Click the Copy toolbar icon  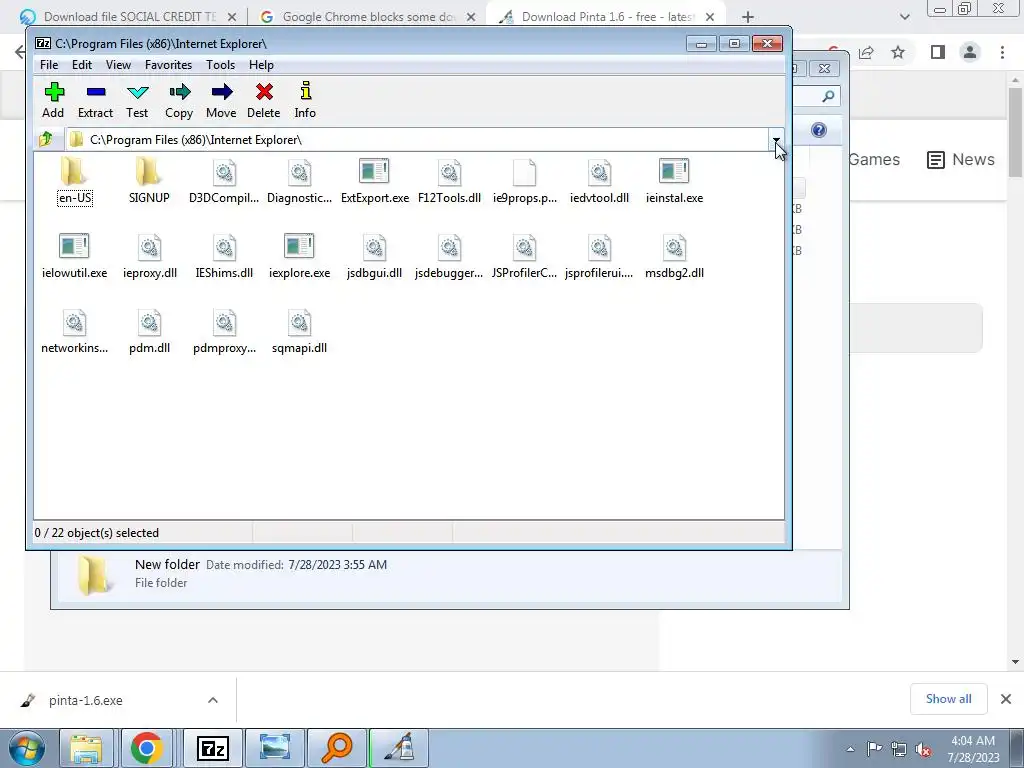[179, 100]
